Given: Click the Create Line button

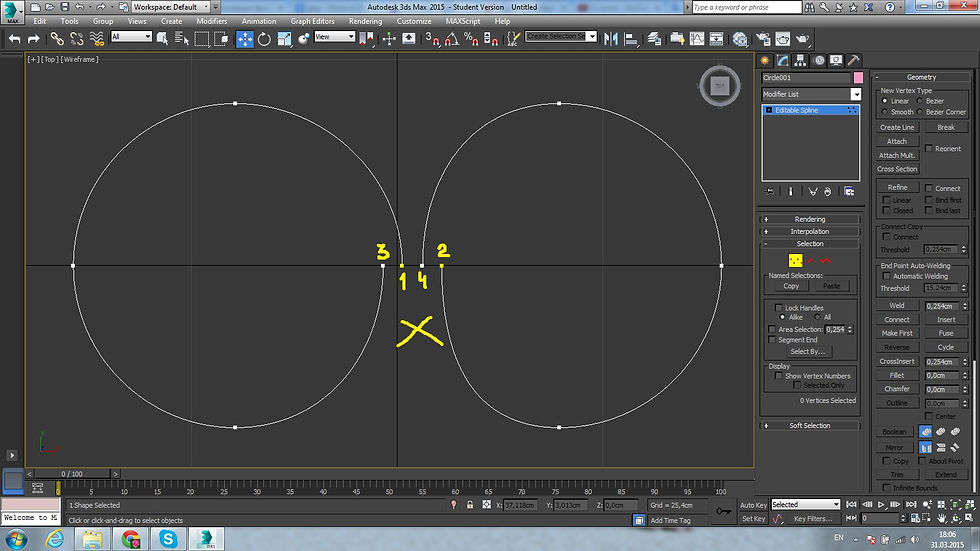Looking at the screenshot, I should click(x=897, y=127).
